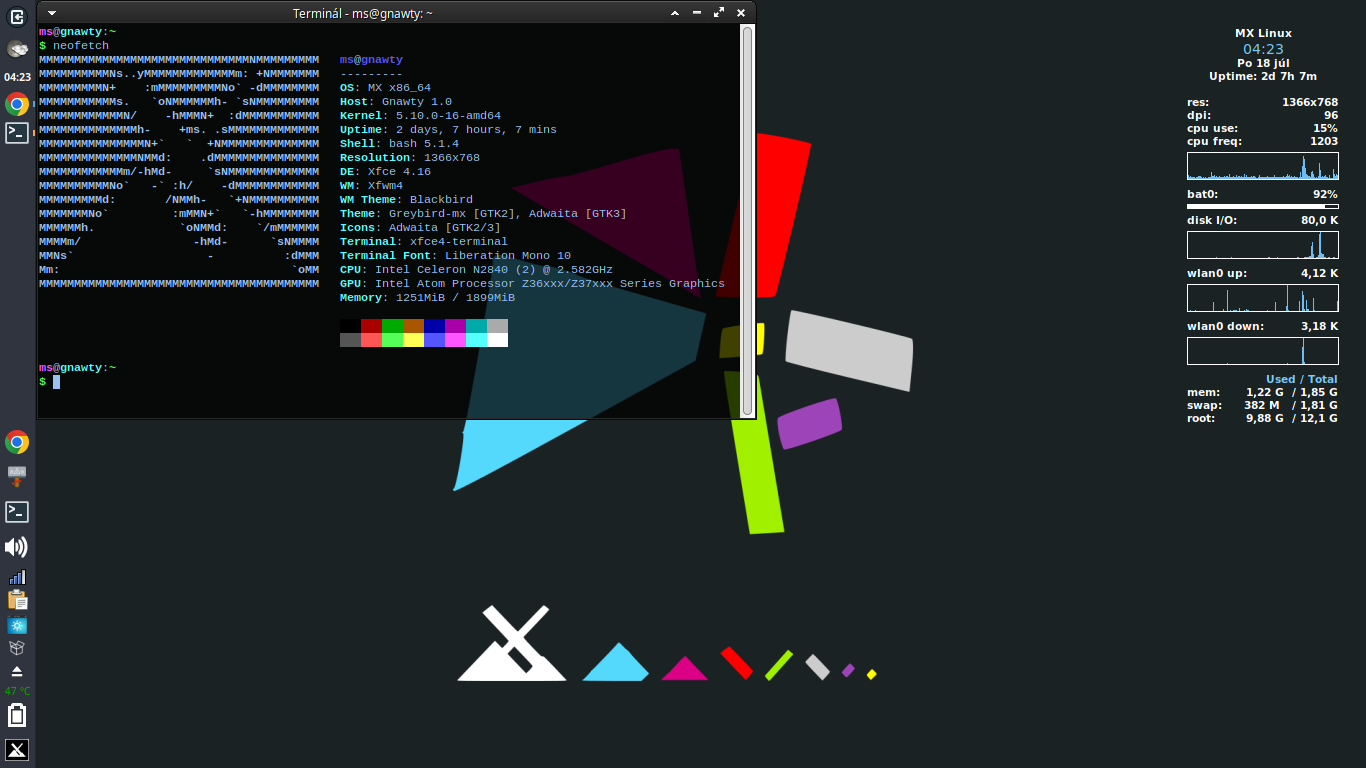Viewport: 1366px width, 768px height.
Task: Launch terminal from the icon above the volume speaker
Action: tap(17, 512)
